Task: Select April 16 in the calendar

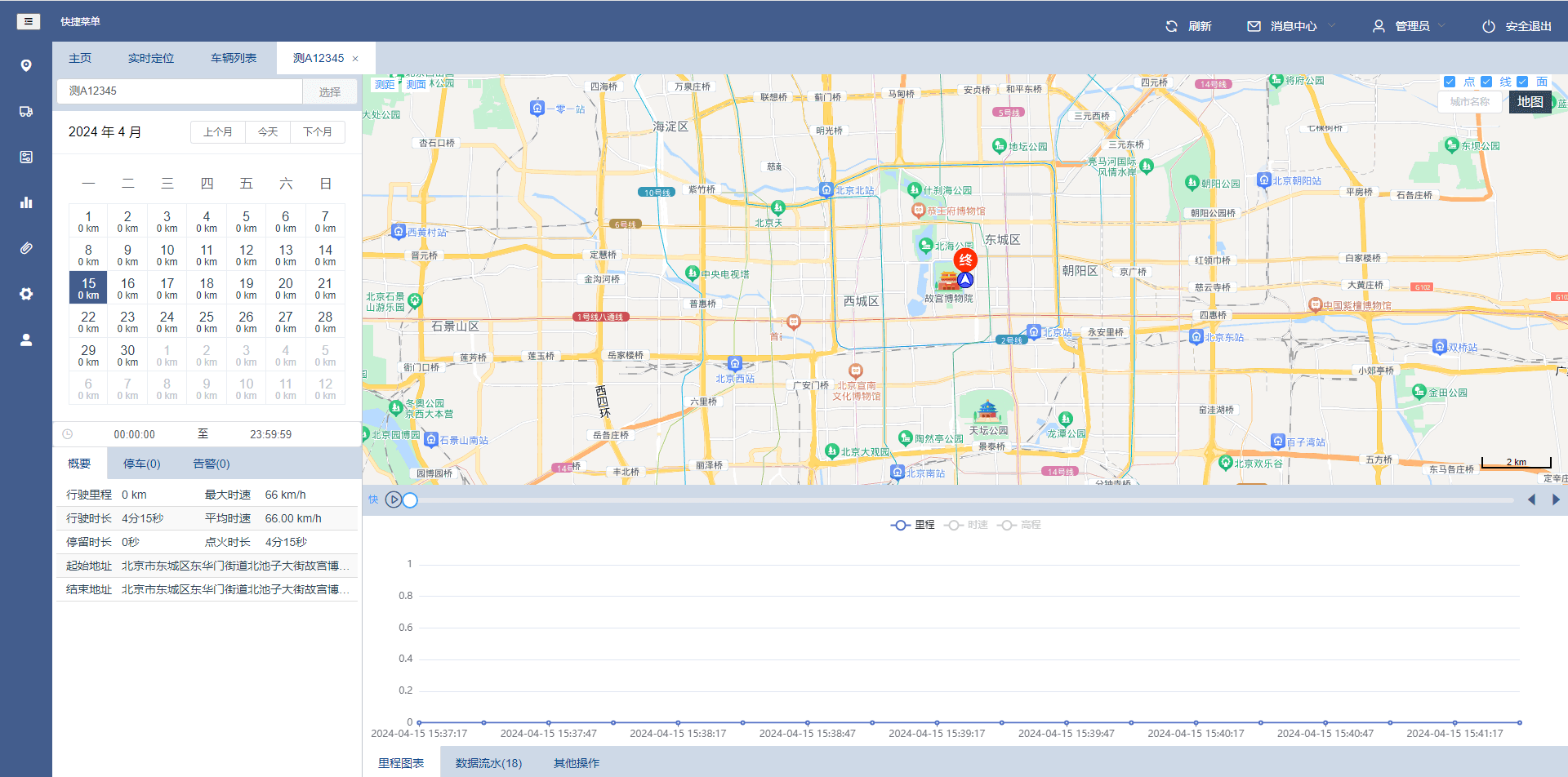Action: click(127, 288)
